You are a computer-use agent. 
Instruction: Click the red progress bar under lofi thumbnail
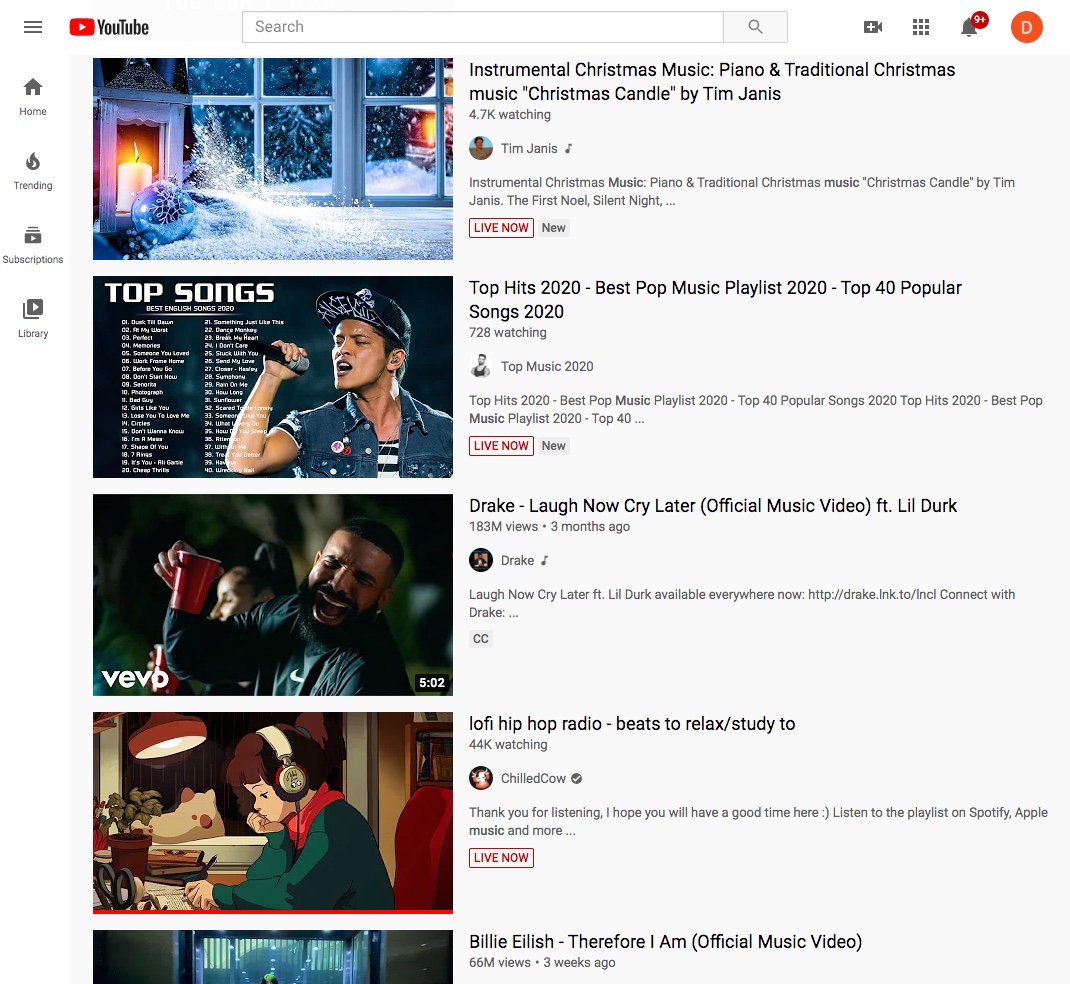coord(273,912)
